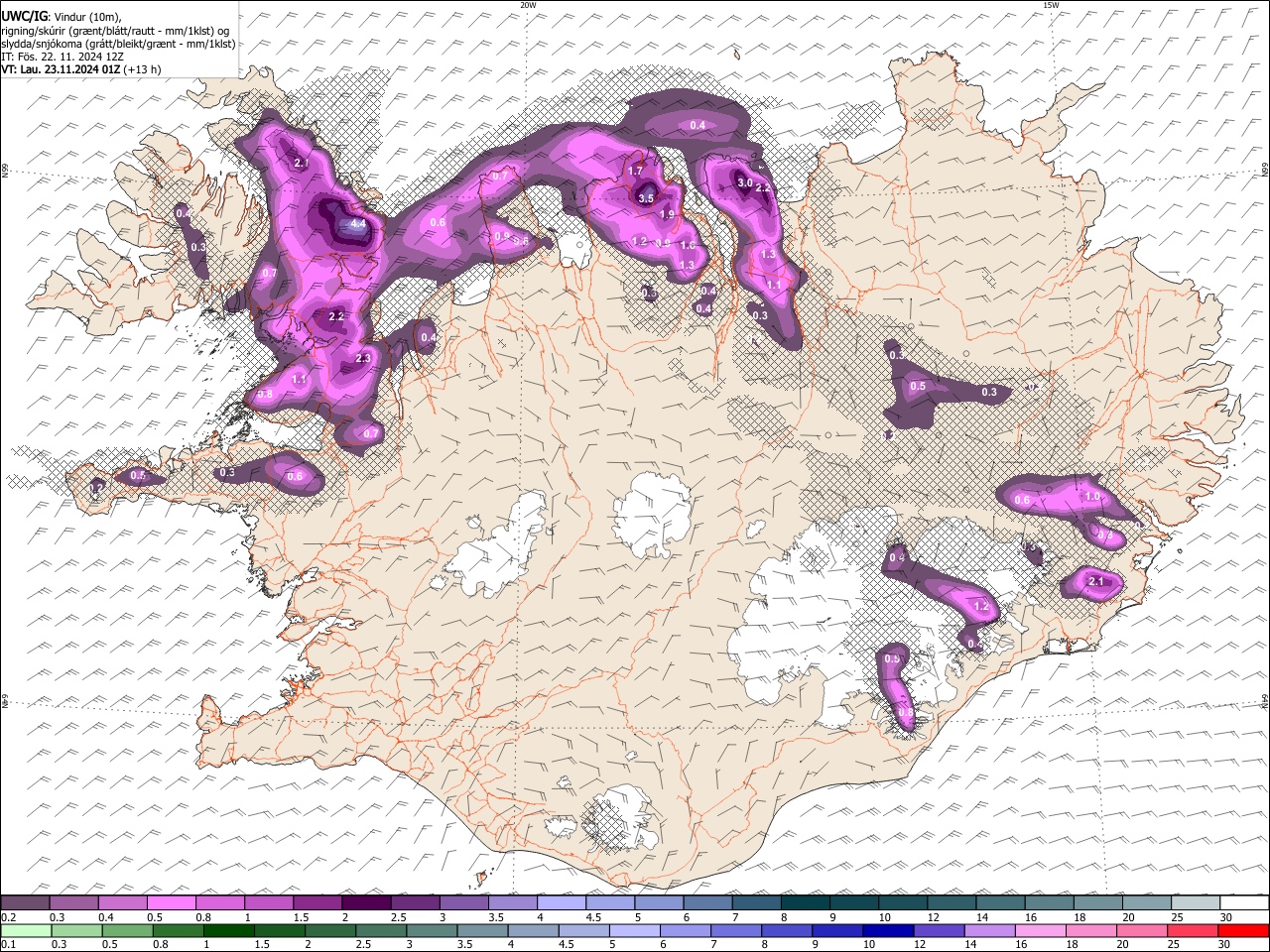Click the 1.7 value label on the map
The width and height of the screenshot is (1270, 952).
636,172
